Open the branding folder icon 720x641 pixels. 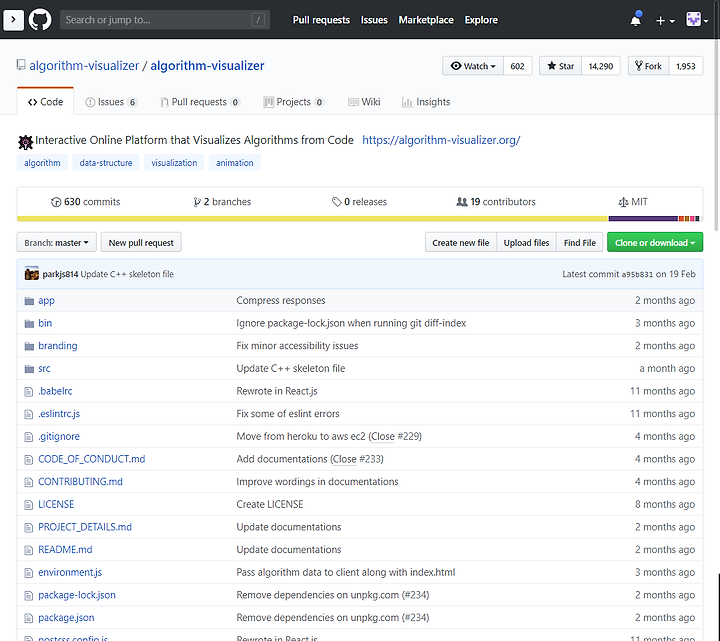point(29,346)
